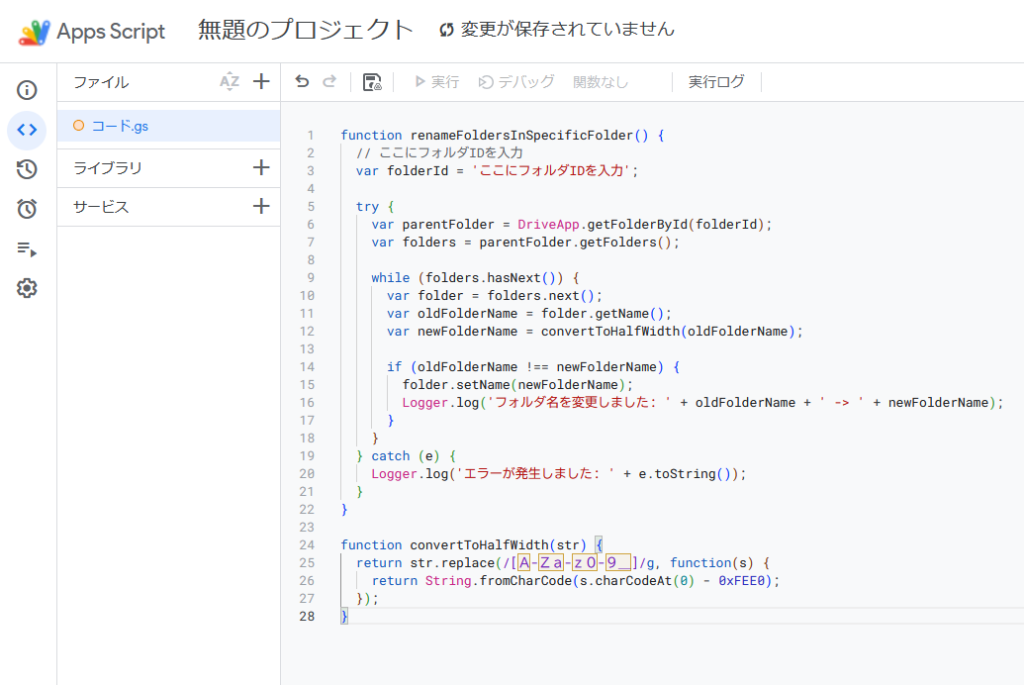Click function convertToHalfWidth definition name
Viewport: 1024px width, 685px height.
point(479,545)
